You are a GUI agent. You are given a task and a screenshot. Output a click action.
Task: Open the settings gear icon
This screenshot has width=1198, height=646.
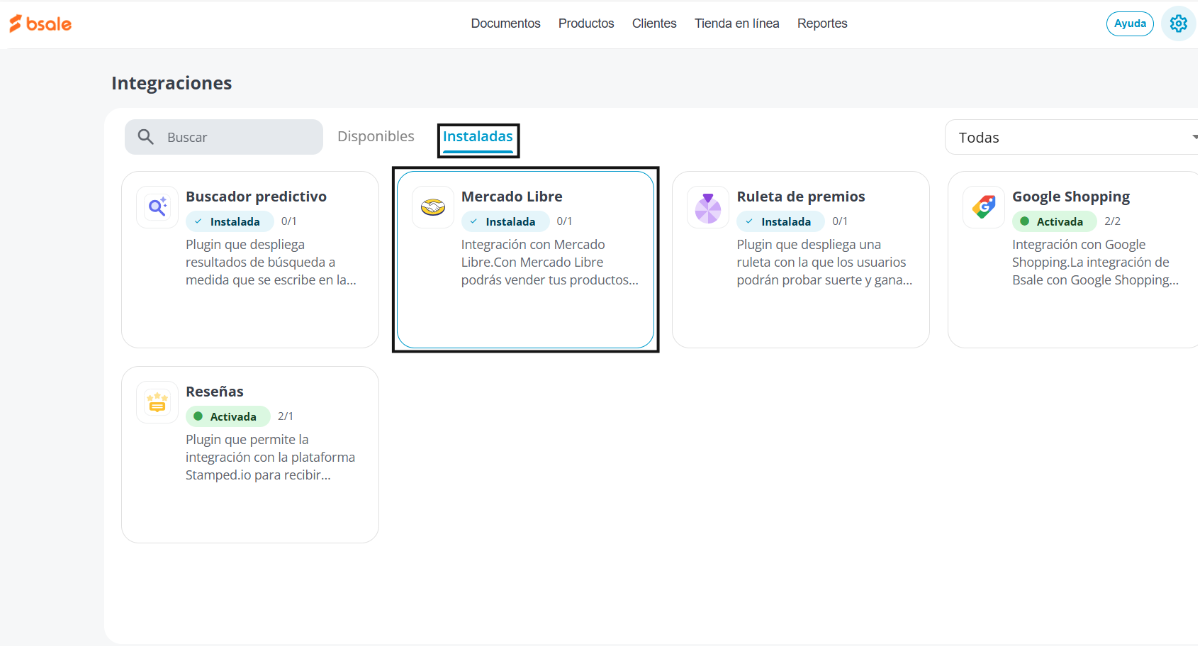1178,24
